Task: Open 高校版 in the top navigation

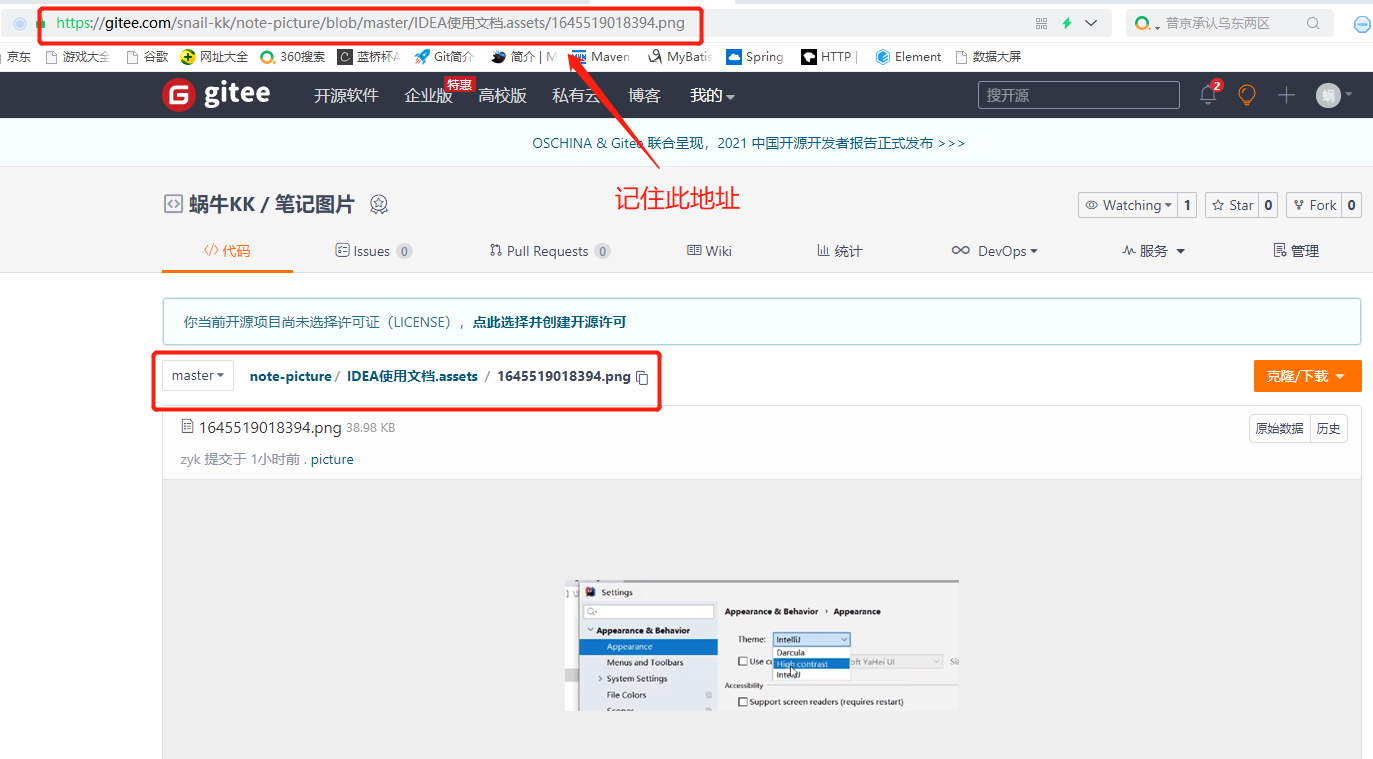Action: [x=502, y=95]
